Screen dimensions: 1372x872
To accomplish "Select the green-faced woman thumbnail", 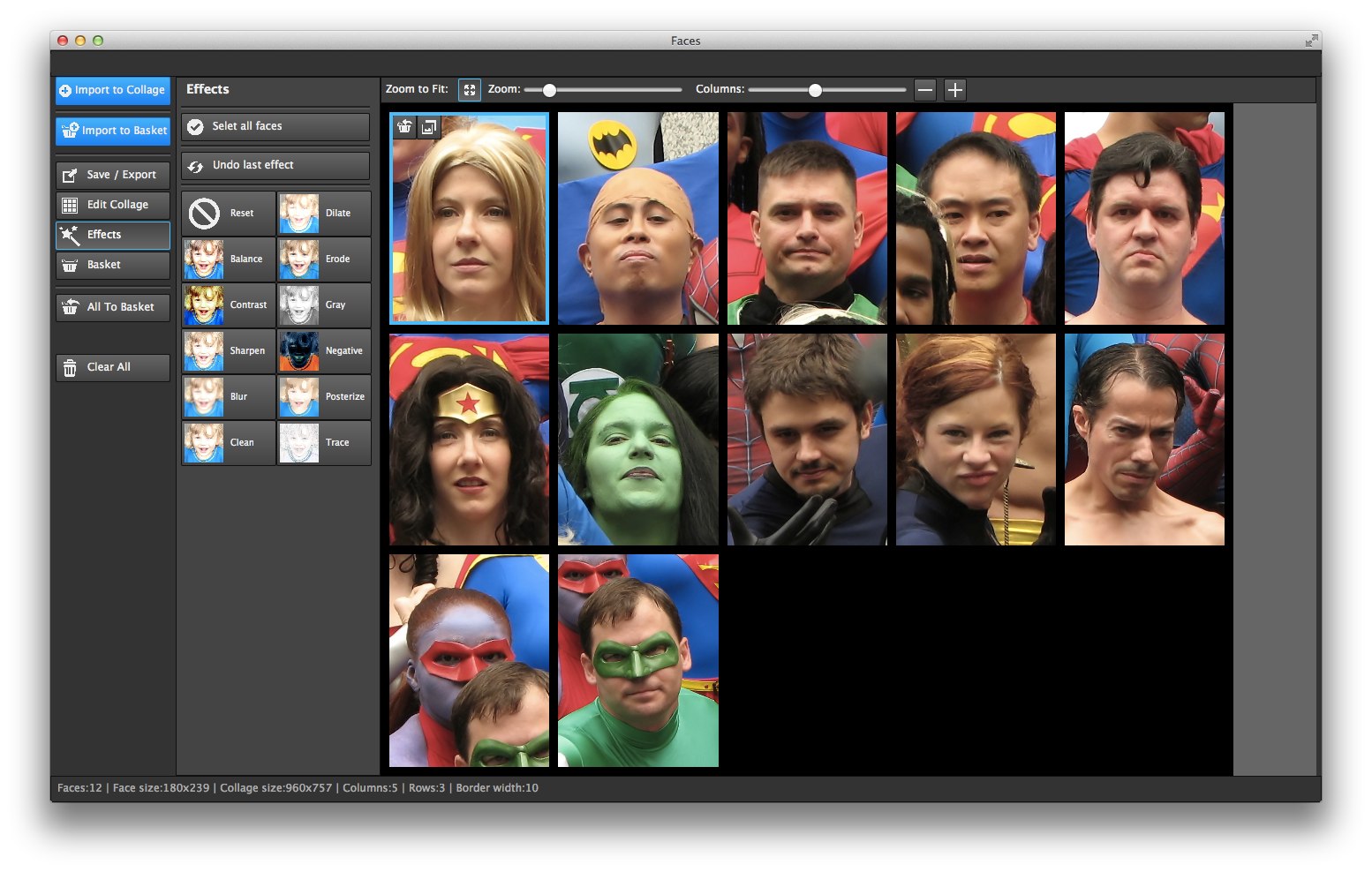I will tap(637, 440).
